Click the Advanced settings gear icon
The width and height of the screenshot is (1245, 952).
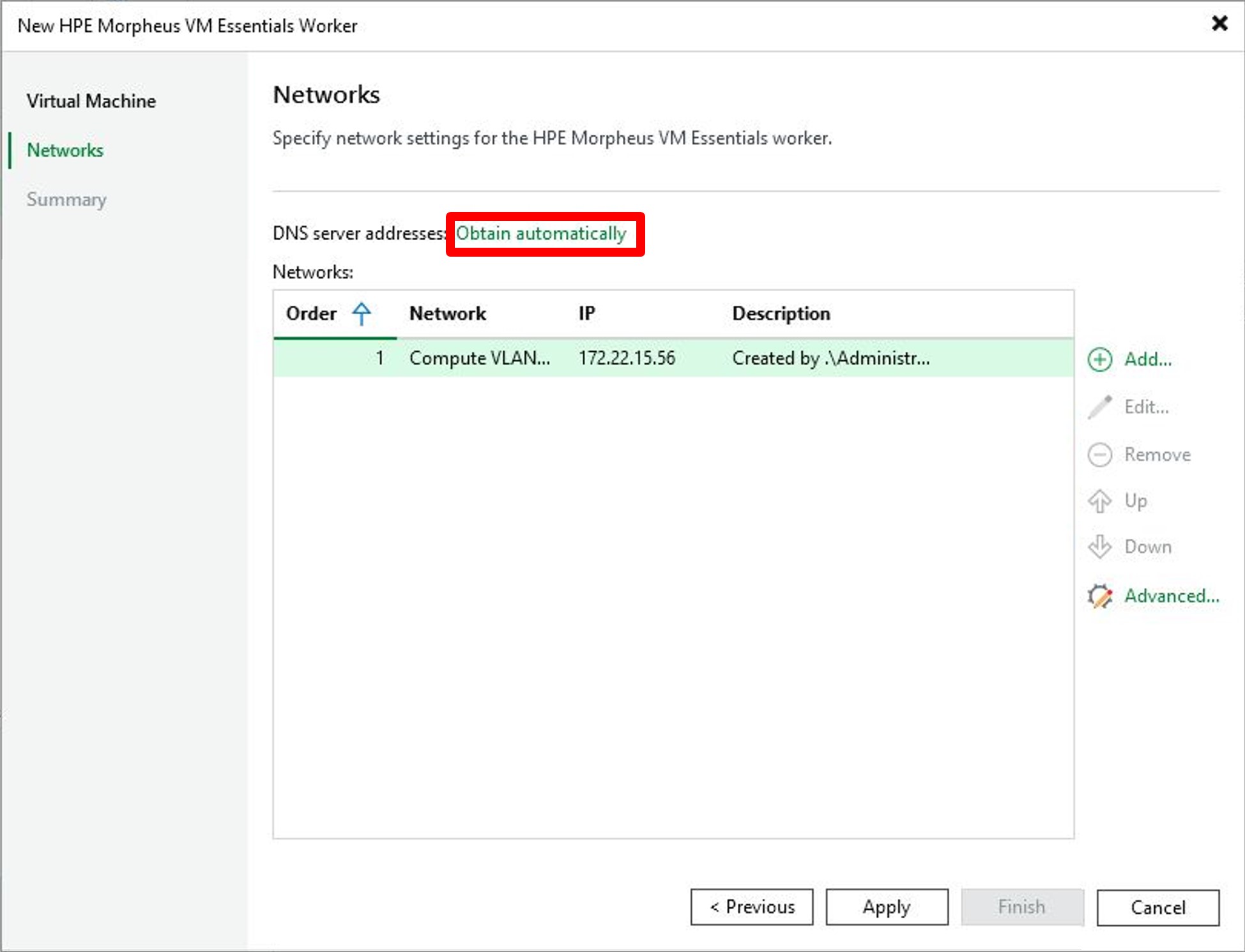pos(1099,596)
